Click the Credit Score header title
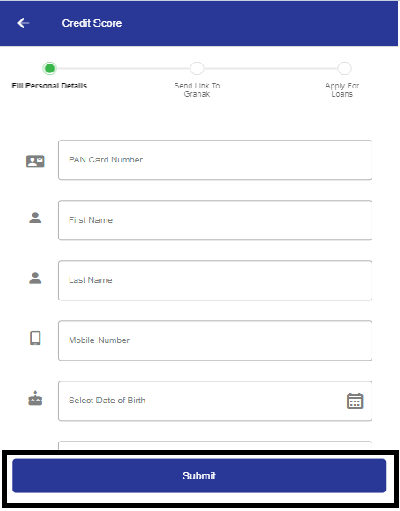The width and height of the screenshot is (400, 511). (92, 23)
